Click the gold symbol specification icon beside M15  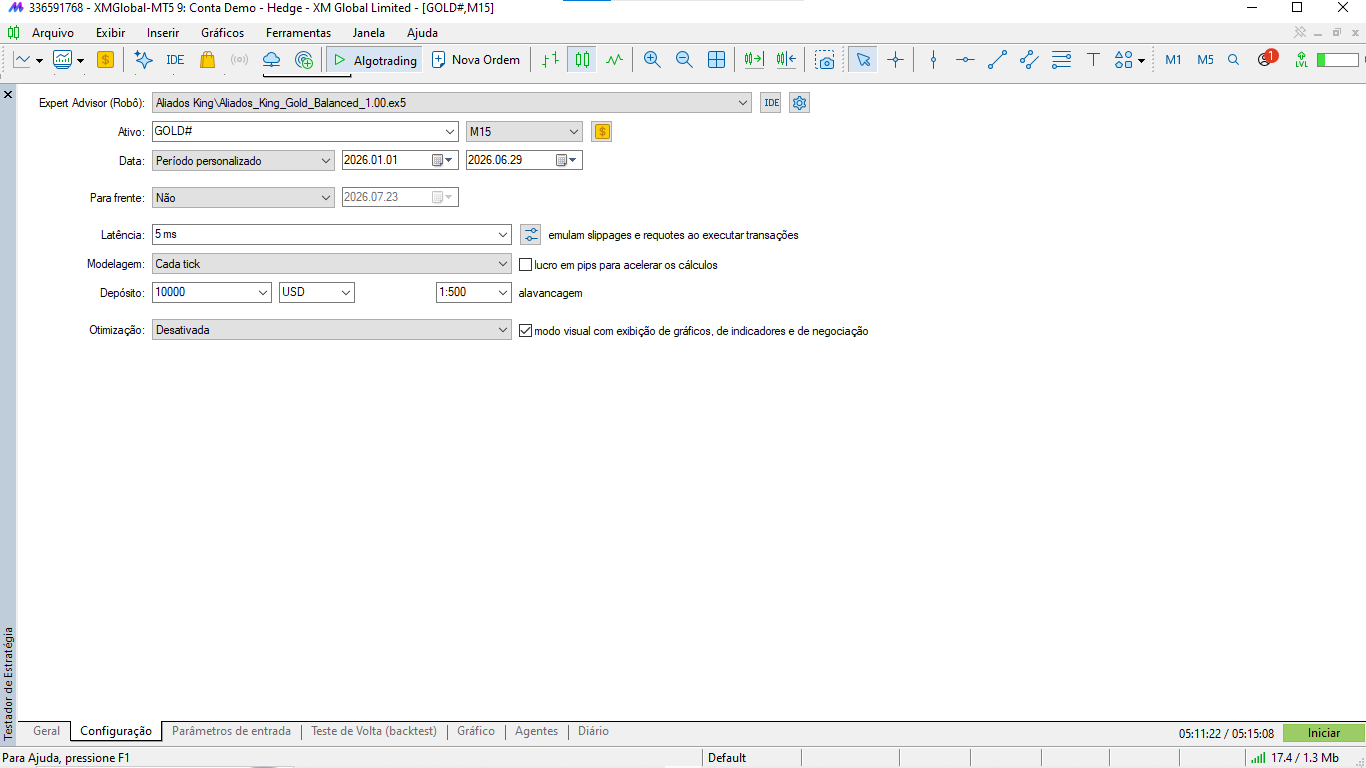tap(601, 131)
